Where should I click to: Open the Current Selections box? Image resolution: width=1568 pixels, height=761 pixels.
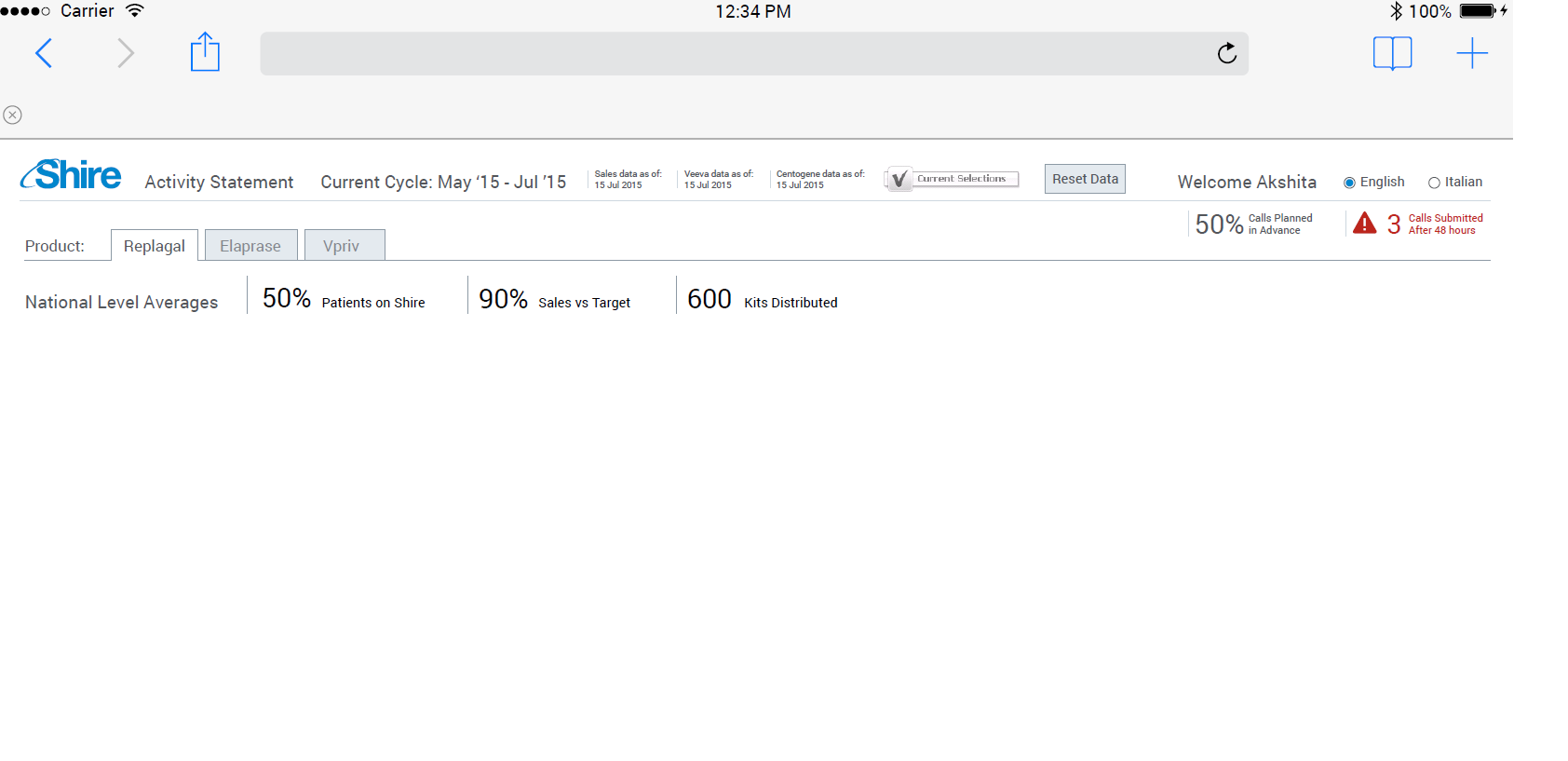coord(952,179)
